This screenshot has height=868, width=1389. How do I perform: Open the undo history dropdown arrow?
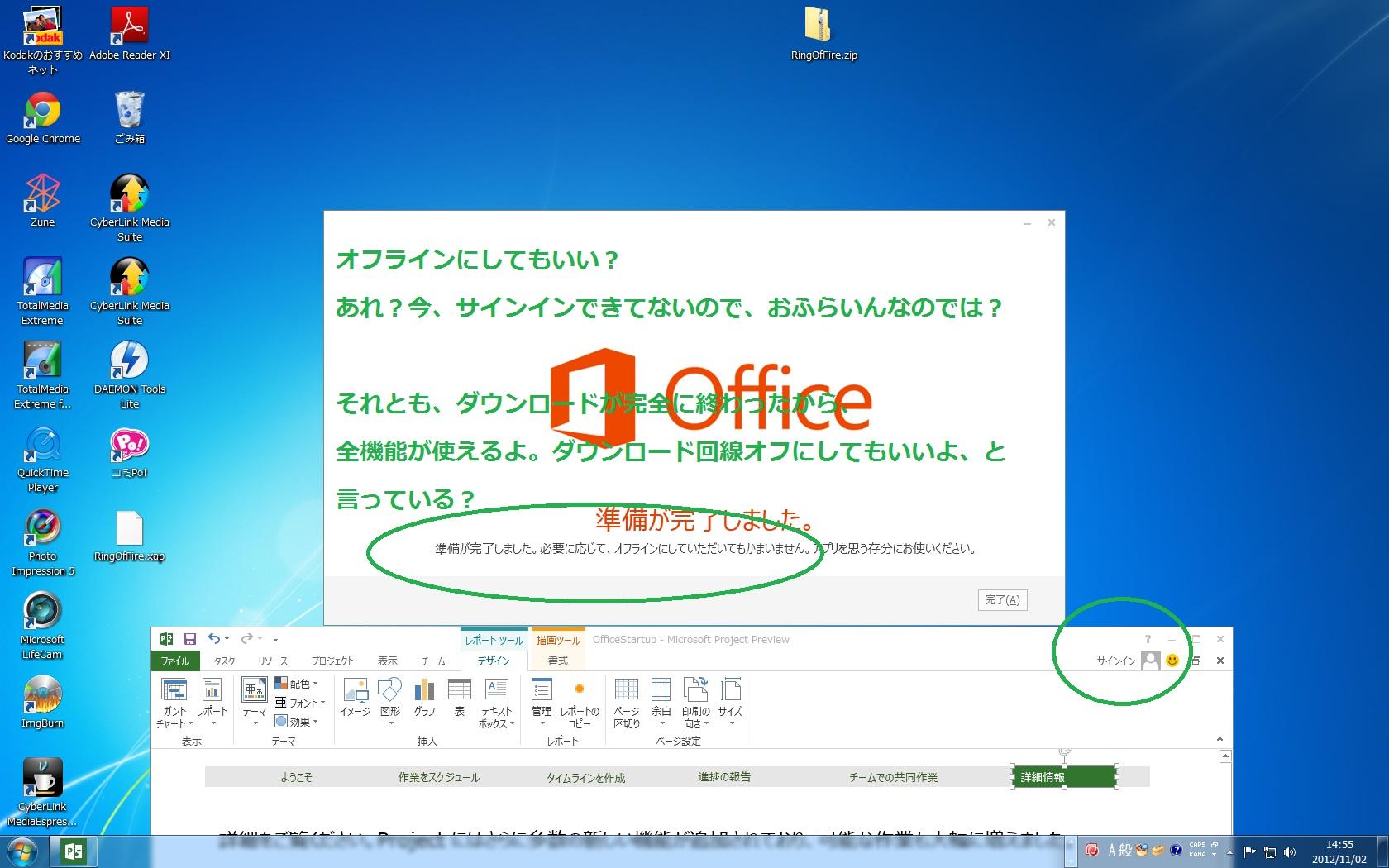(x=227, y=639)
